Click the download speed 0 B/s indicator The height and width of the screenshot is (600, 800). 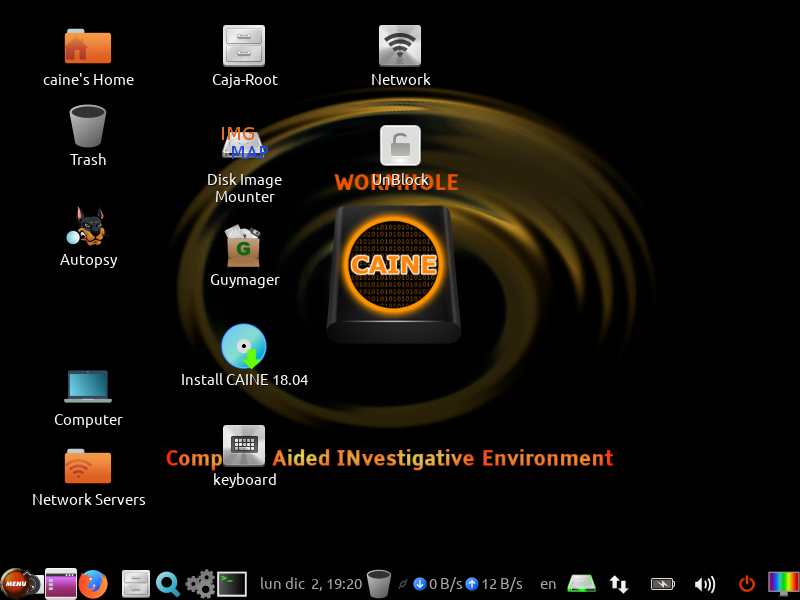point(437,584)
